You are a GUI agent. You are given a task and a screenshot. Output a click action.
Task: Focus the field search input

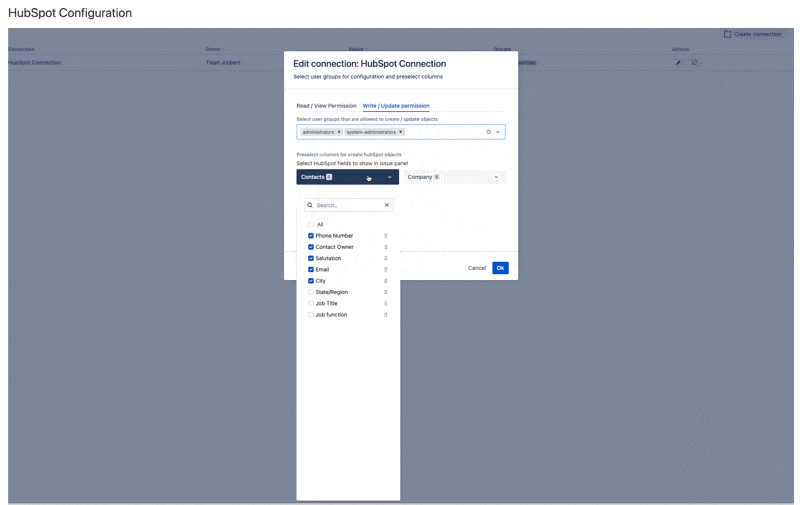coord(348,205)
